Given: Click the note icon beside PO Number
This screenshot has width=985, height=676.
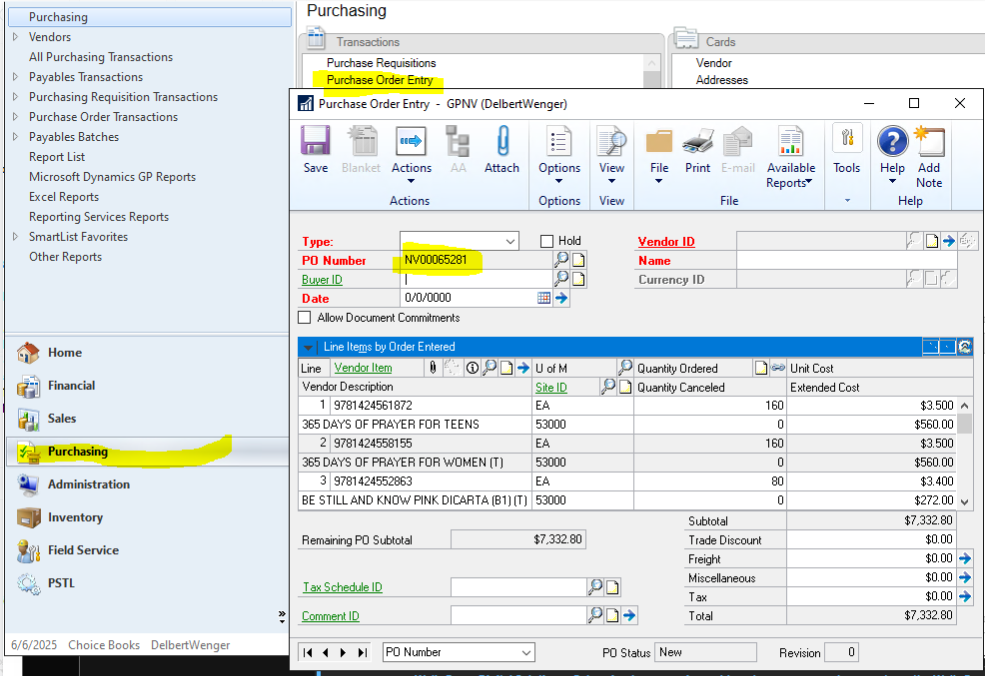Looking at the screenshot, I should [579, 260].
